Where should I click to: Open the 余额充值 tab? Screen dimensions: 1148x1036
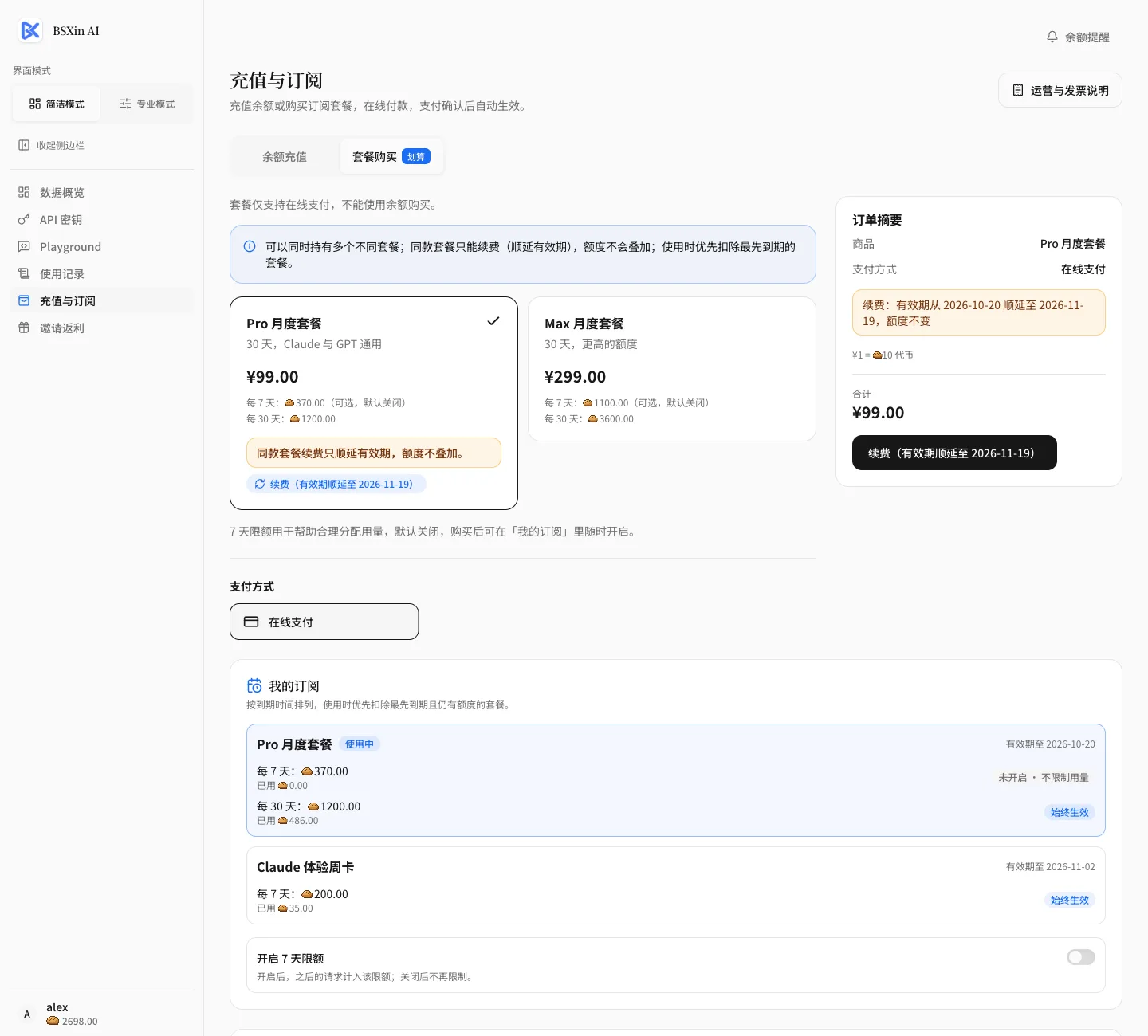[285, 157]
